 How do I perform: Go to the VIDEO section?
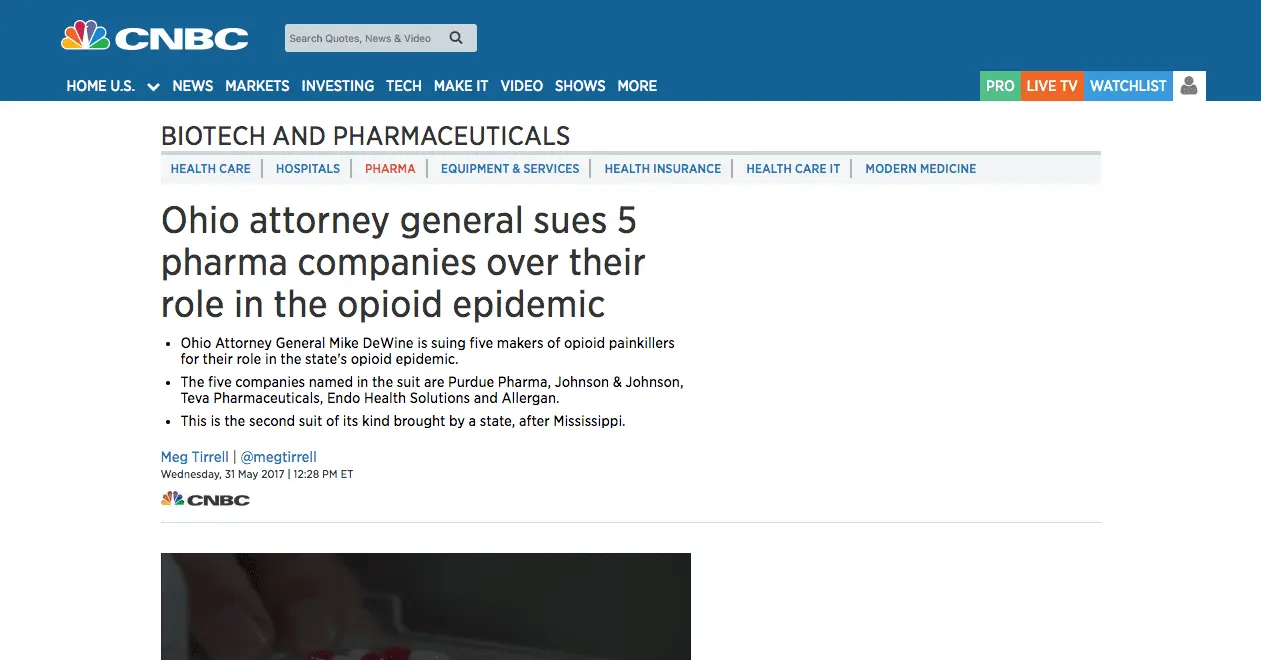pyautogui.click(x=522, y=86)
